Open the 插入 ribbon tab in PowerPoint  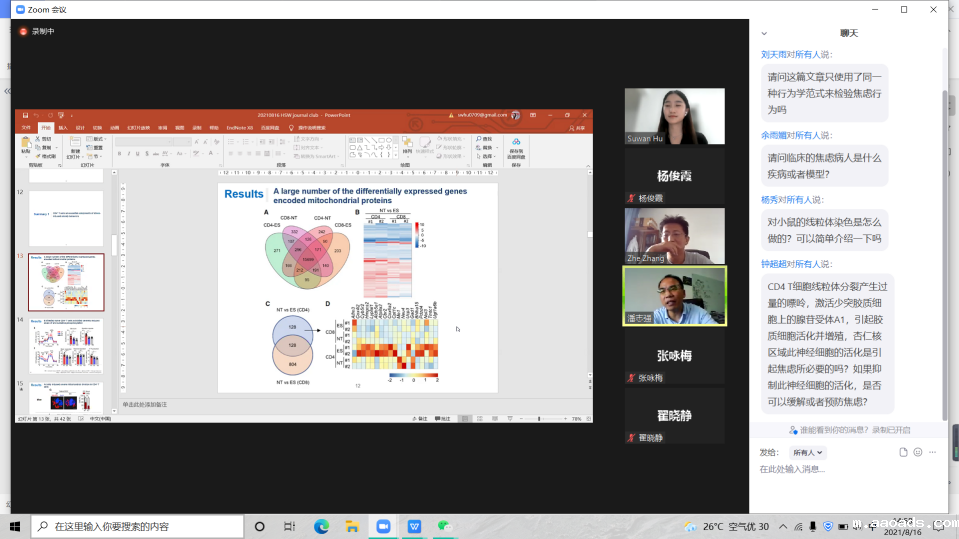click(63, 128)
